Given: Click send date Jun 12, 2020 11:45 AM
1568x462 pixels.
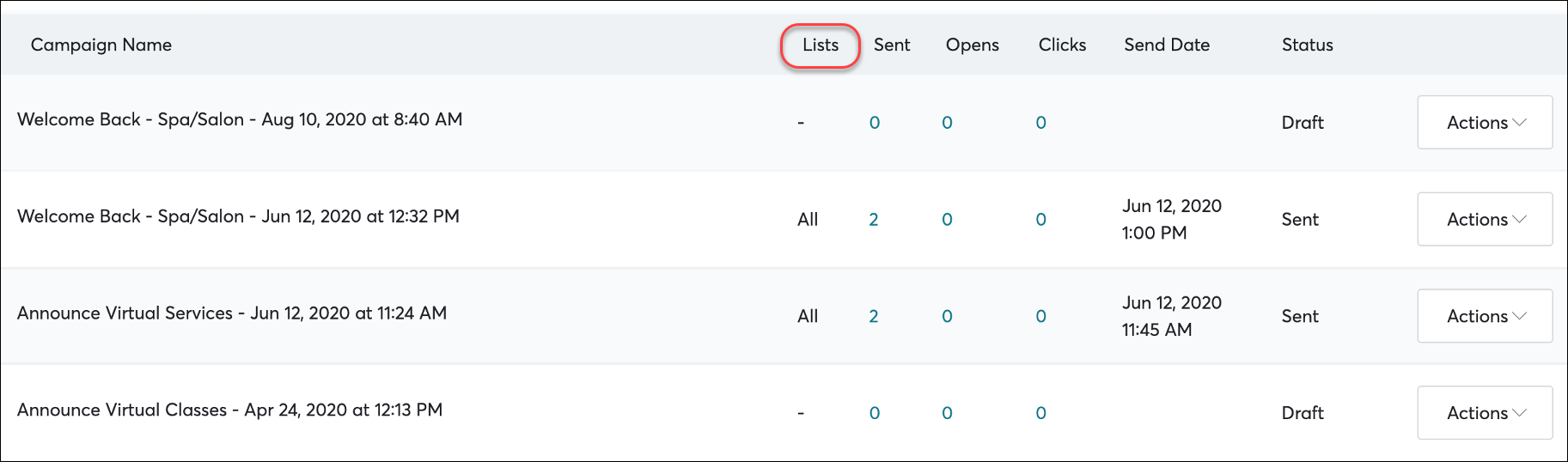Looking at the screenshot, I should tap(1171, 316).
